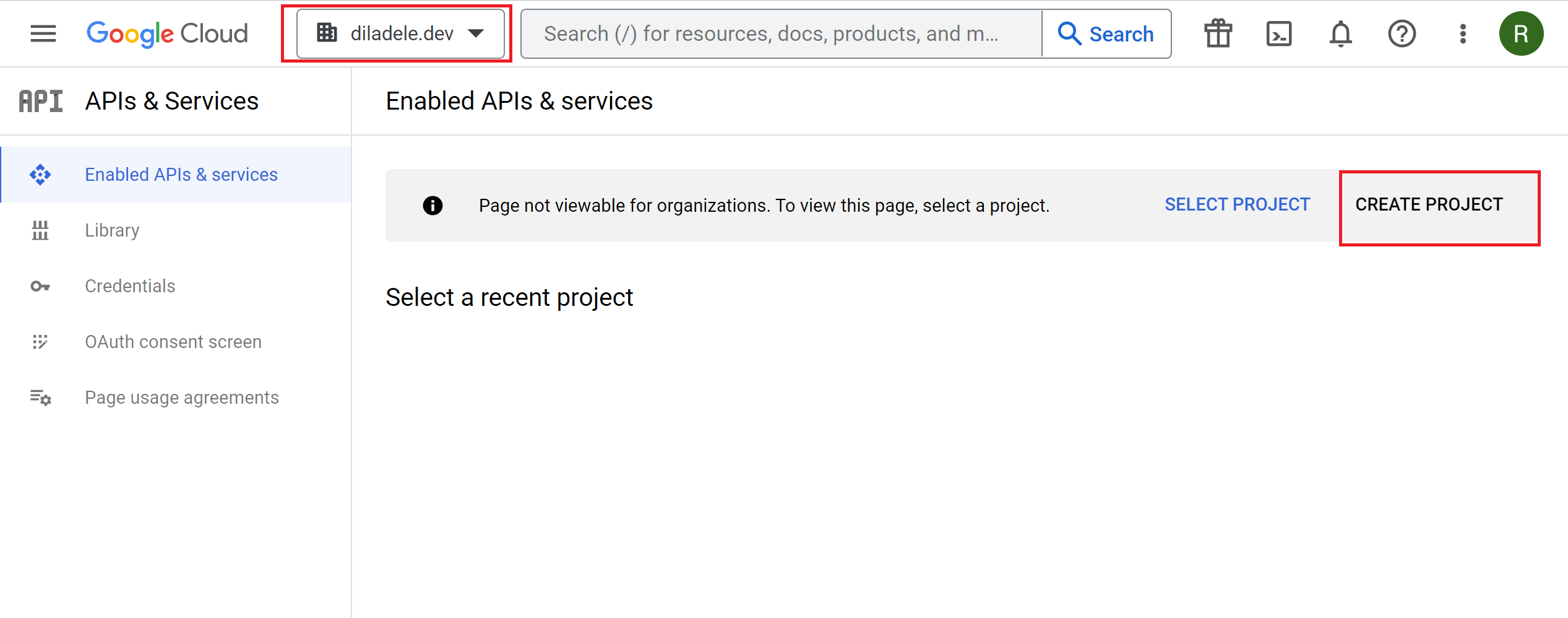The image size is (1568, 618).
Task: Click the CREATE PROJECT button
Action: click(x=1429, y=205)
